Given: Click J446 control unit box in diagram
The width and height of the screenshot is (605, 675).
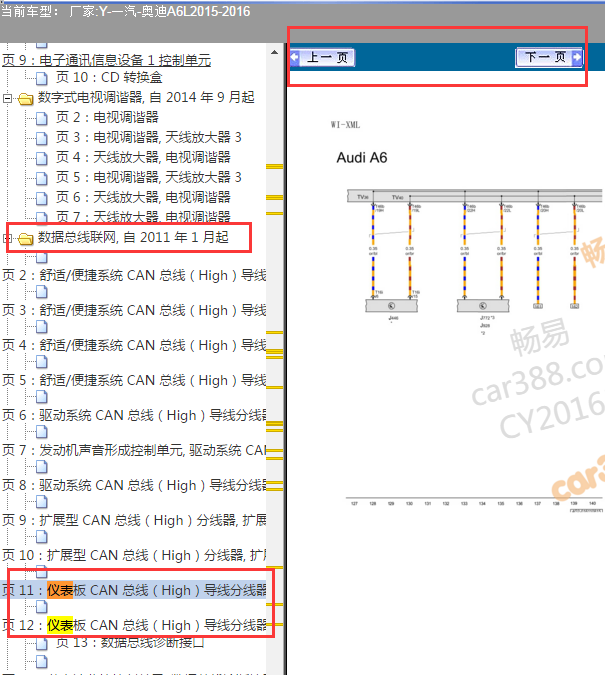Looking at the screenshot, I should click(391, 306).
